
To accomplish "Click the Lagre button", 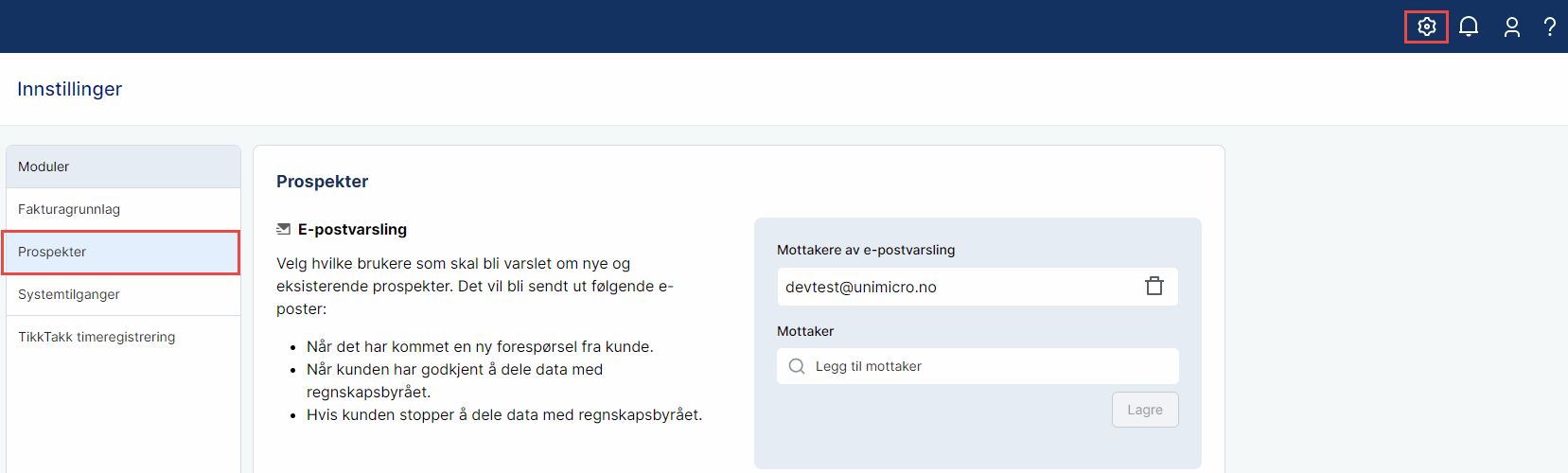I will click(1145, 410).
